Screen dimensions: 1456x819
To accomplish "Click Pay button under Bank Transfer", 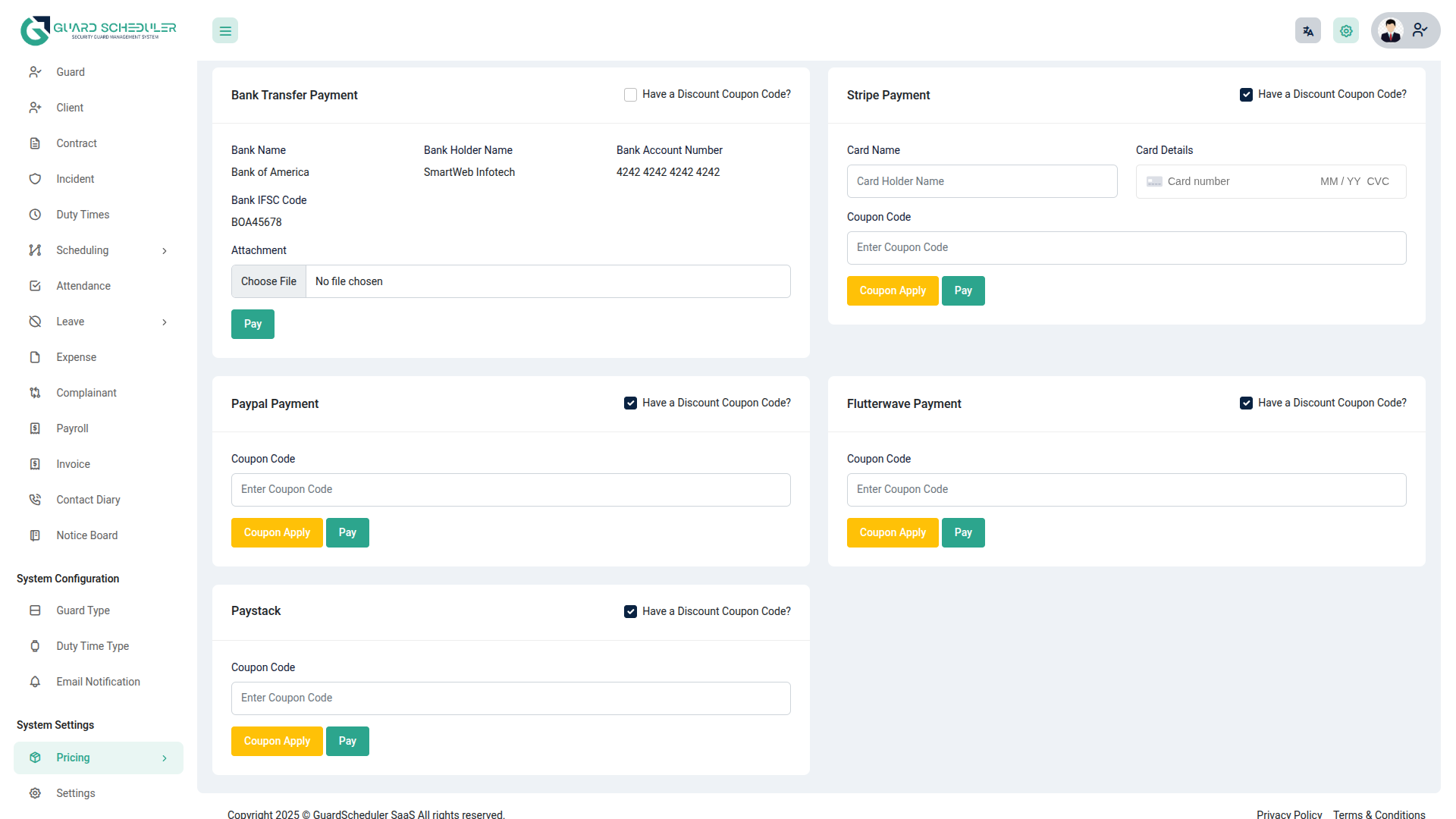I will point(253,324).
